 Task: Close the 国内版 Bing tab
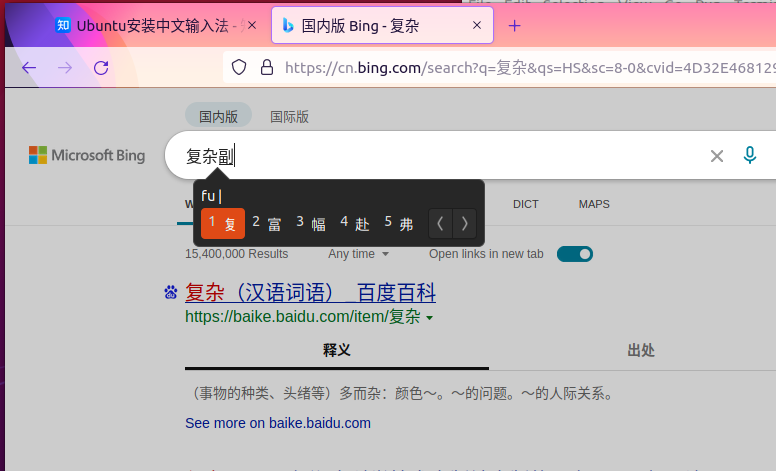tap(477, 25)
